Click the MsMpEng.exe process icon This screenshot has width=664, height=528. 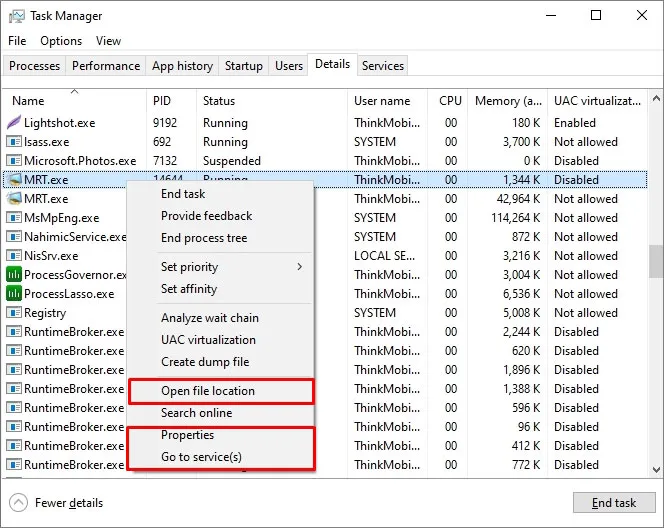click(14, 218)
